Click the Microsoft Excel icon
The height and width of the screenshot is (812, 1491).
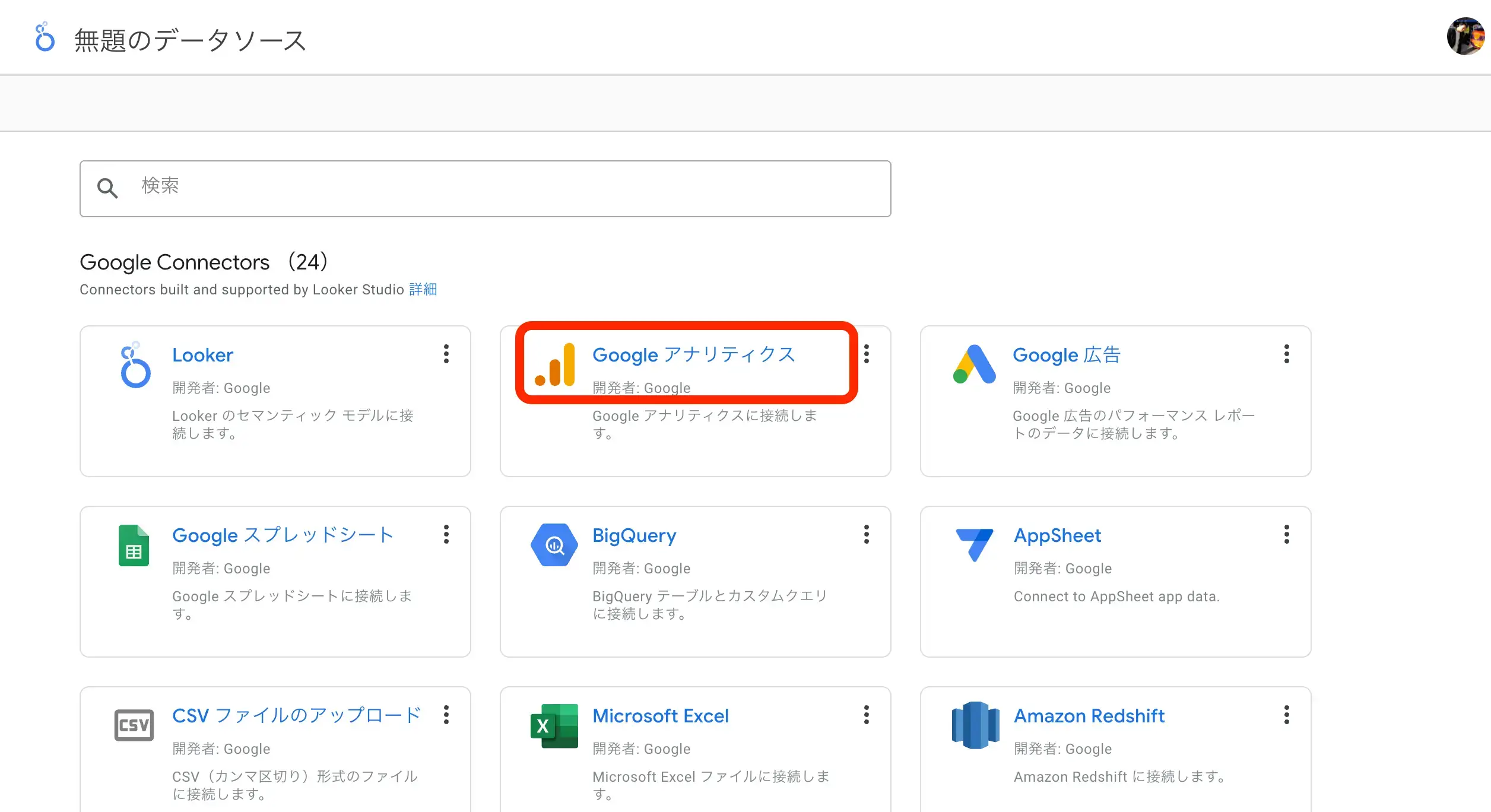point(554,726)
